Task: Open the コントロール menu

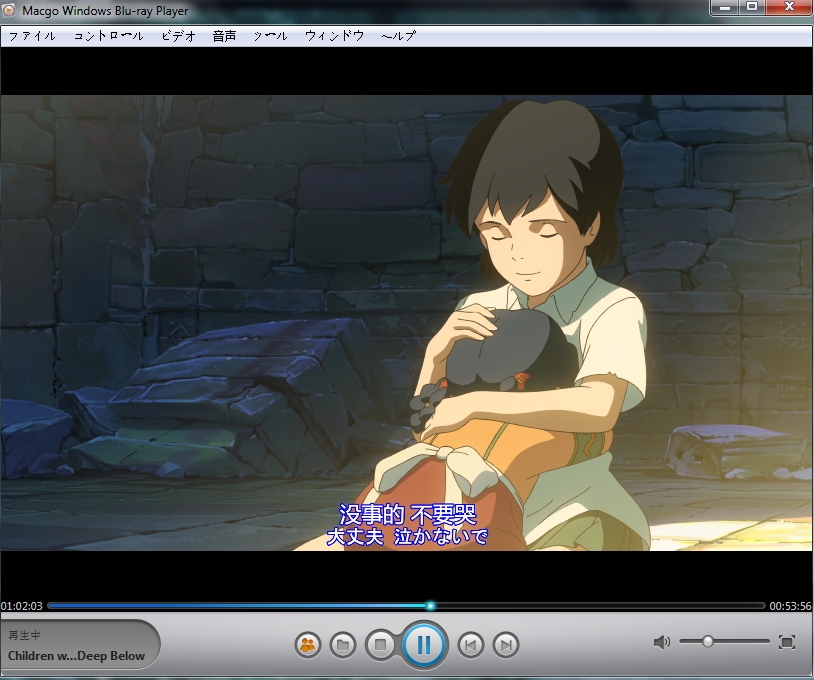Action: [109, 36]
